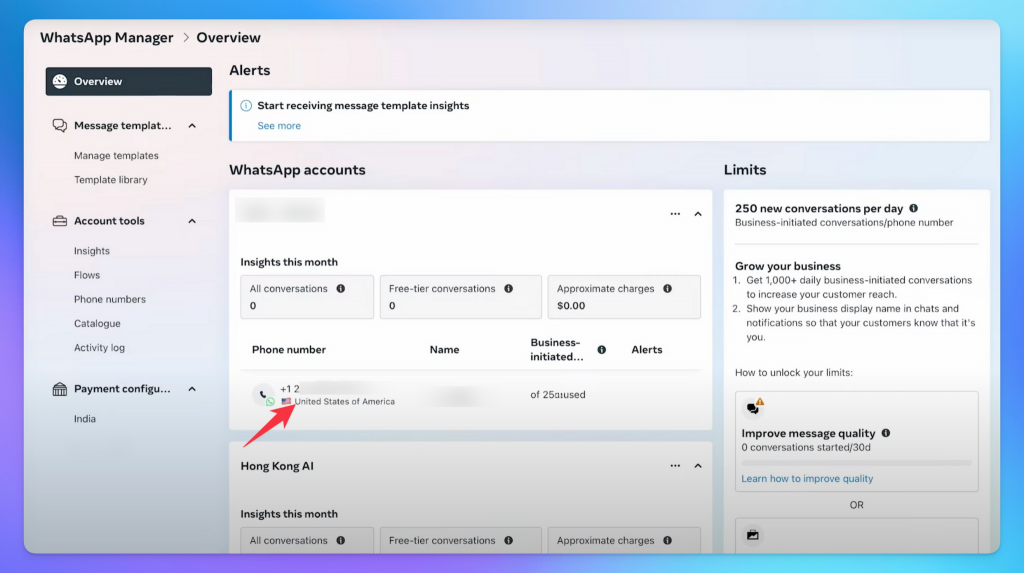Image resolution: width=1024 pixels, height=573 pixels.
Task: Click WhatsApp Manager in the breadcrumb
Action: (105, 38)
